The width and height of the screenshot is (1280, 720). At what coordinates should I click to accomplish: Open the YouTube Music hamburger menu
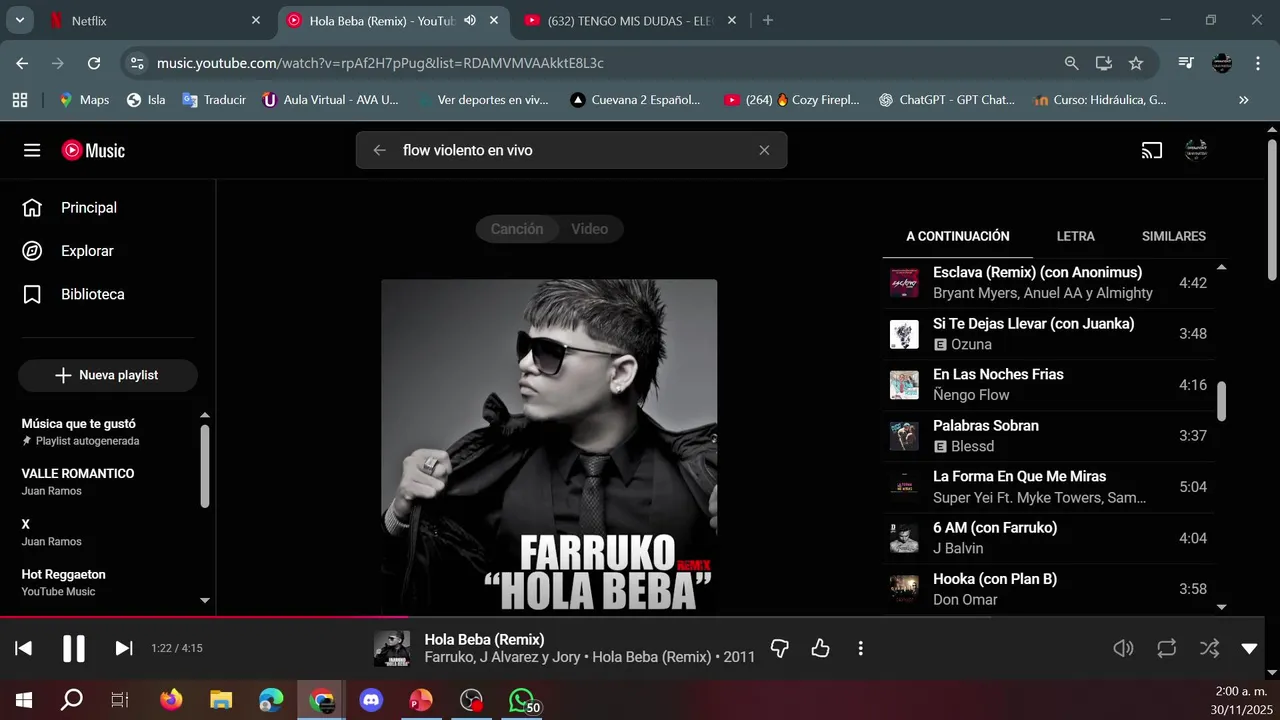point(32,150)
